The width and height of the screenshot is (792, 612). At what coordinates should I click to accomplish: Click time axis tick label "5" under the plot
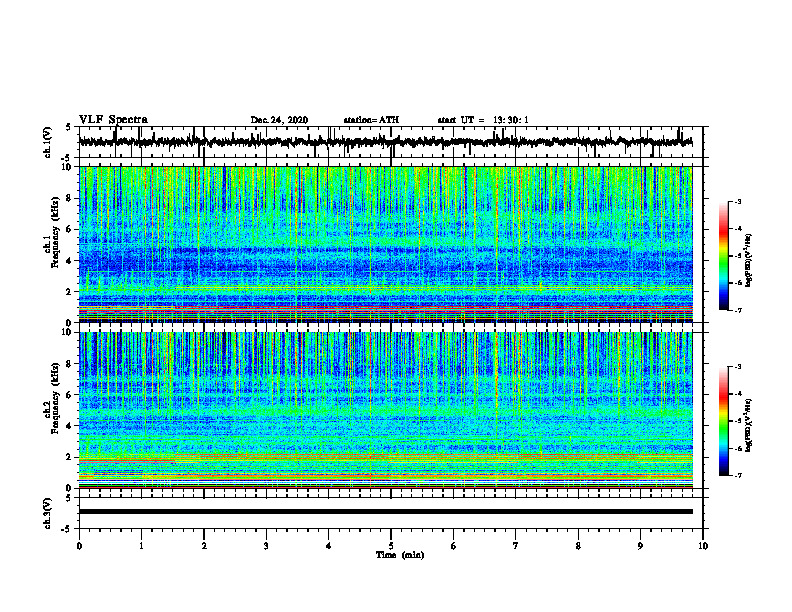pos(391,546)
